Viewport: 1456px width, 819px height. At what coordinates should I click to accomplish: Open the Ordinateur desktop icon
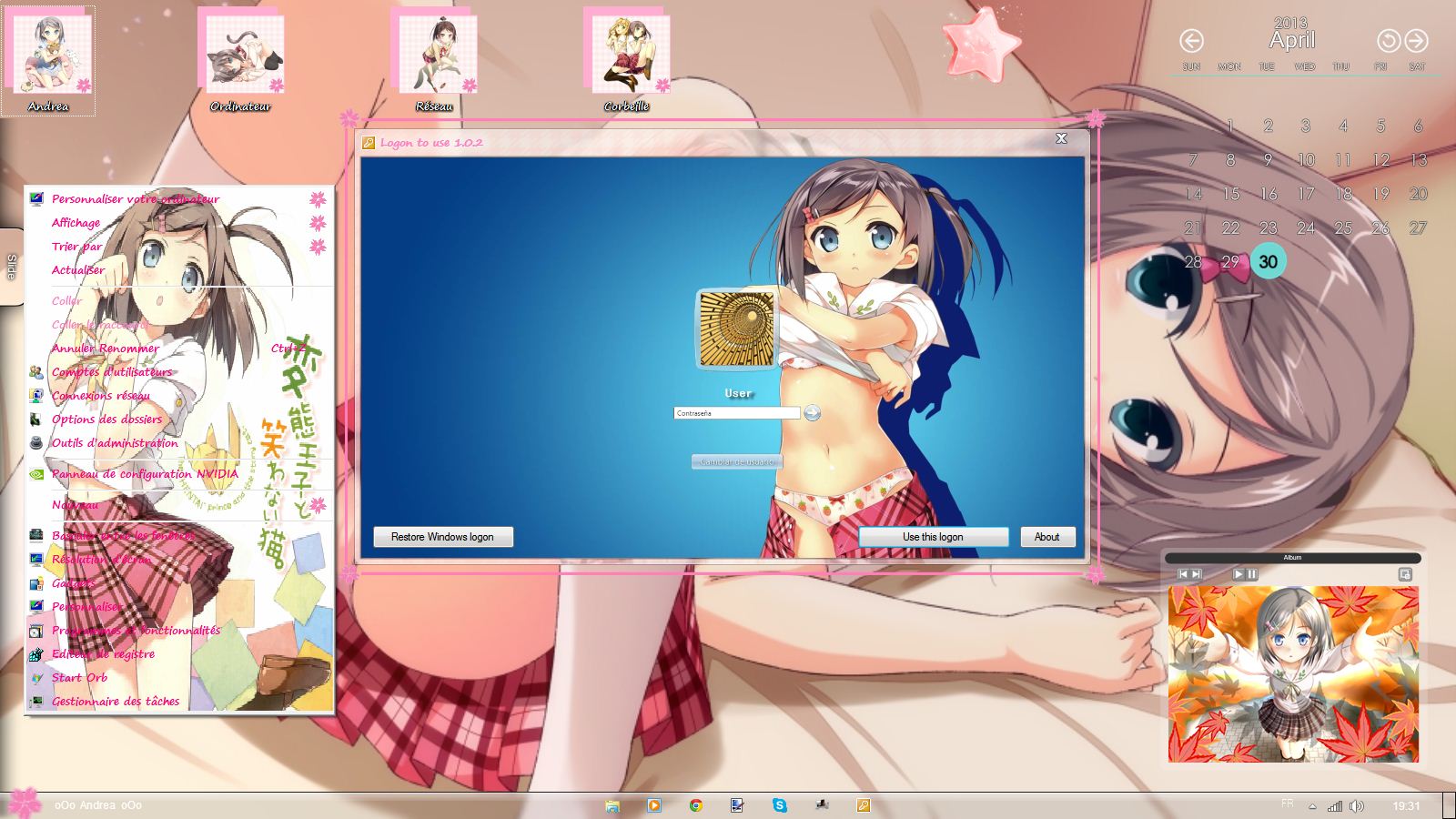[x=240, y=60]
